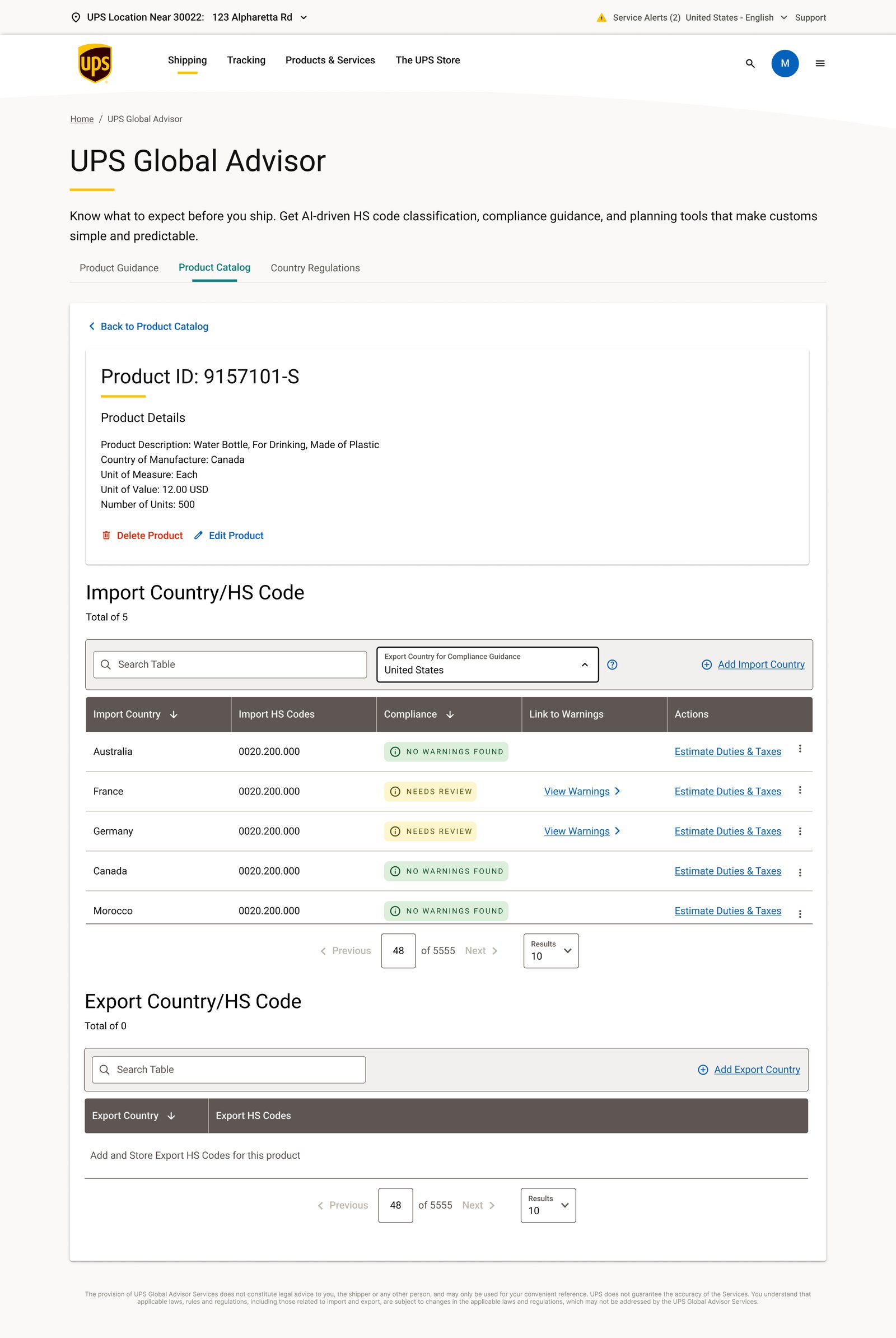This screenshot has height=1338, width=896.
Task: Click the Edit Product link
Action: (x=236, y=535)
